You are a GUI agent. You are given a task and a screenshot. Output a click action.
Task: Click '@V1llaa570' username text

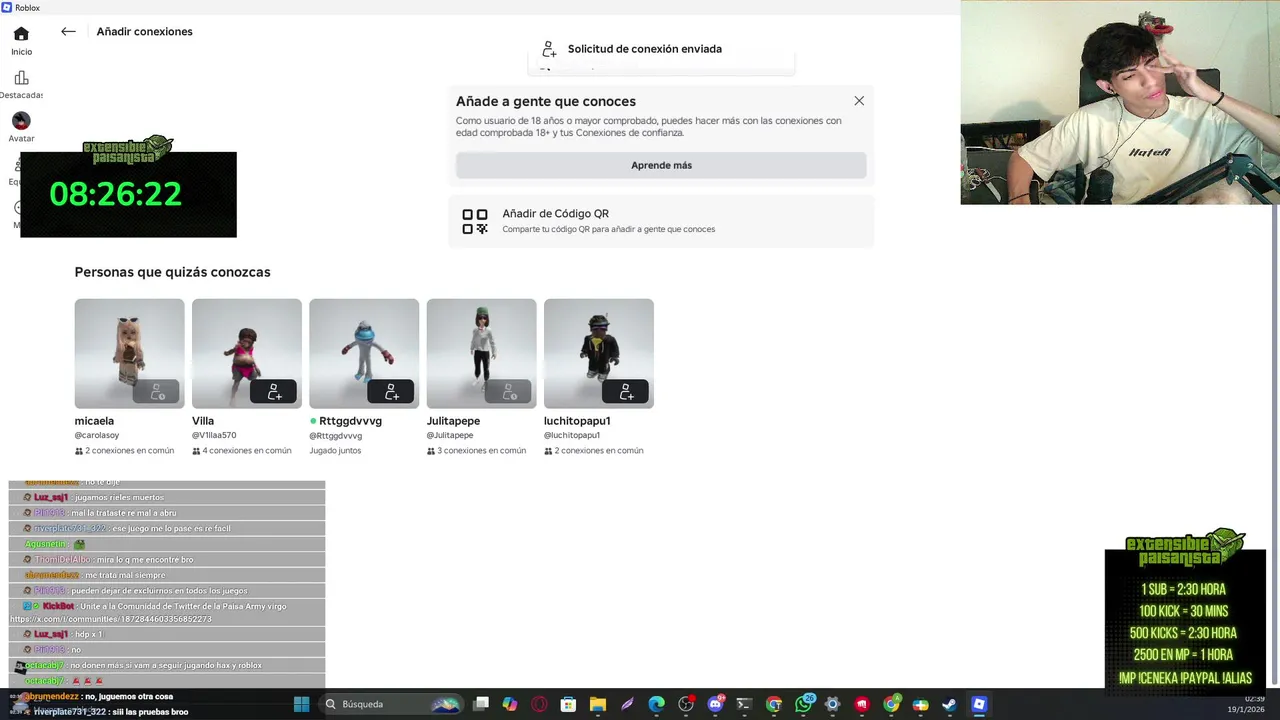(x=214, y=436)
